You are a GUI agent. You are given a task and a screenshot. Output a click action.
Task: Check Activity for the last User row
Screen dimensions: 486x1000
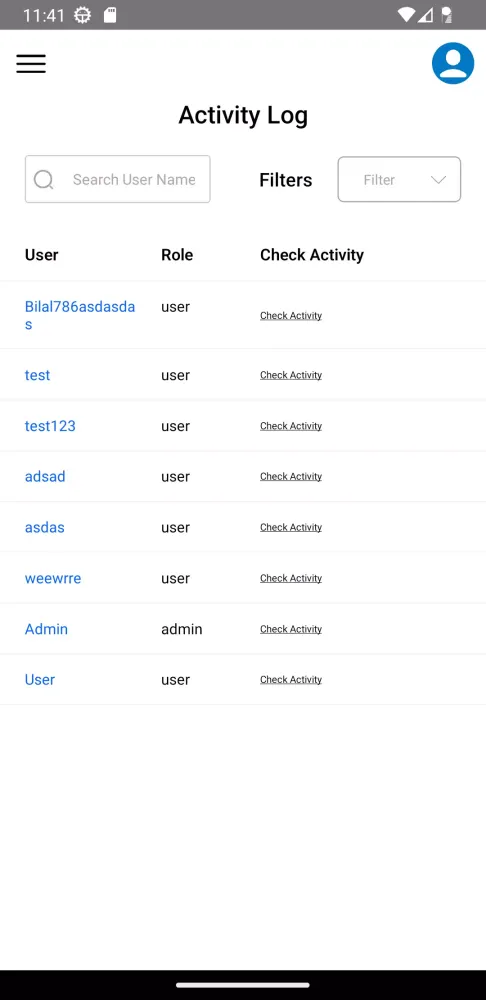click(x=291, y=679)
